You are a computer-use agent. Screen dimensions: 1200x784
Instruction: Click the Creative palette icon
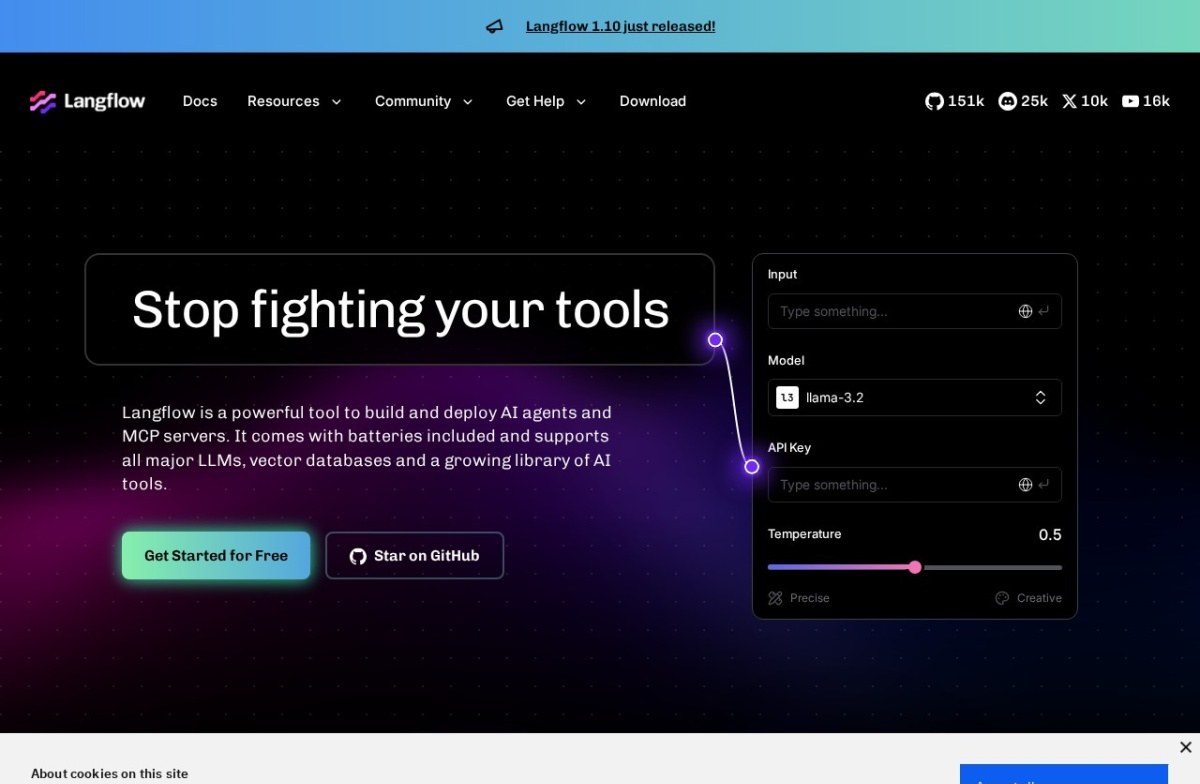pyautogui.click(x=1002, y=598)
